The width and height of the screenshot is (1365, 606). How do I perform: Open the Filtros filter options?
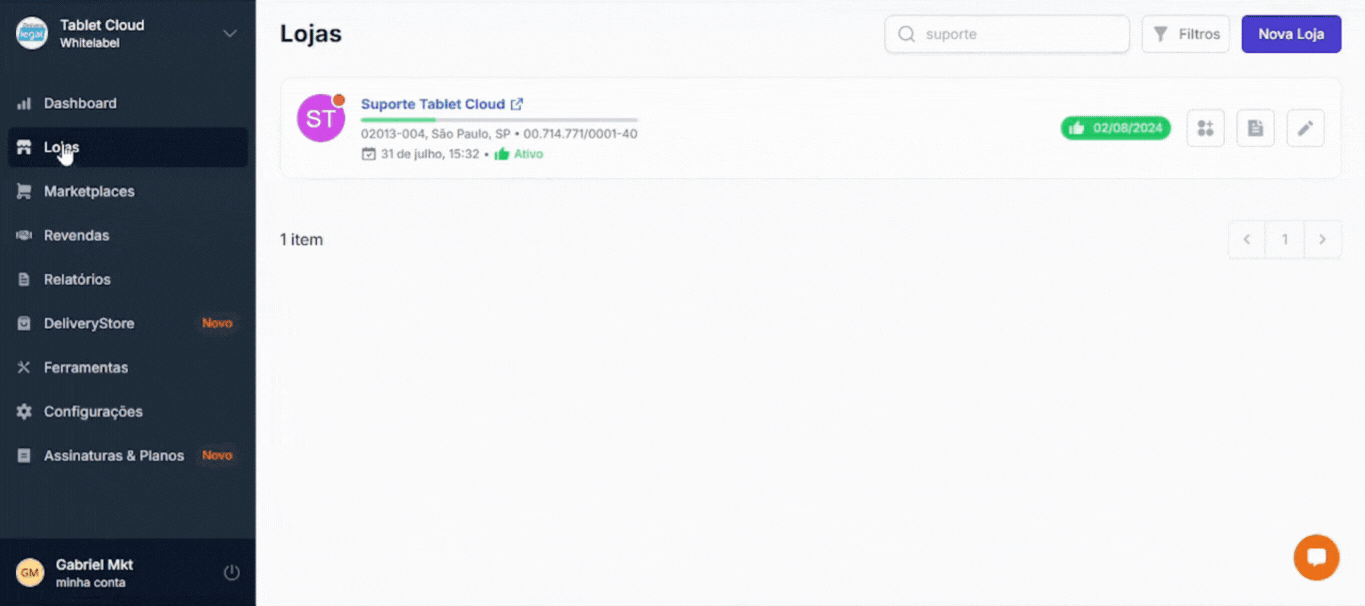(1185, 34)
